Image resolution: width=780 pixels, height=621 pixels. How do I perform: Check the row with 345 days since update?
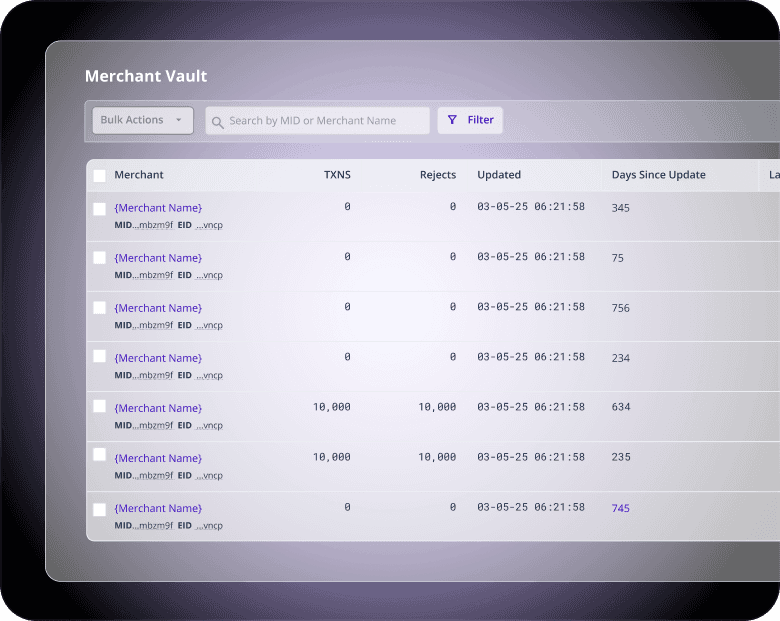(99, 209)
